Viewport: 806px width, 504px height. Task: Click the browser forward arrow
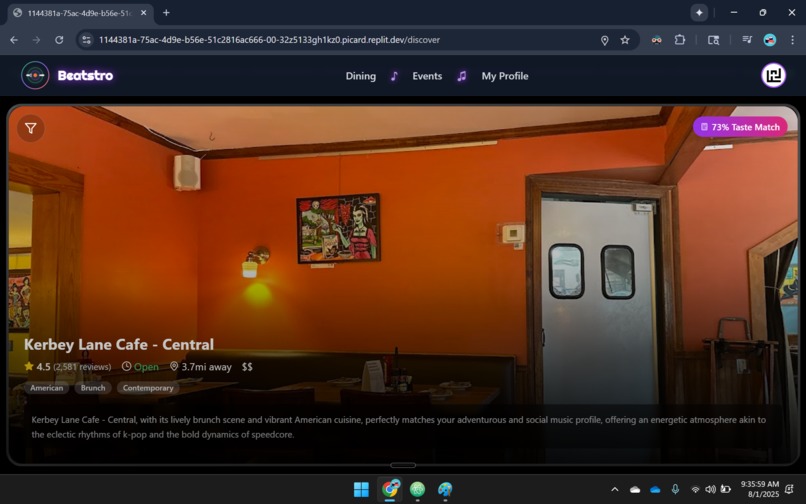[36, 40]
